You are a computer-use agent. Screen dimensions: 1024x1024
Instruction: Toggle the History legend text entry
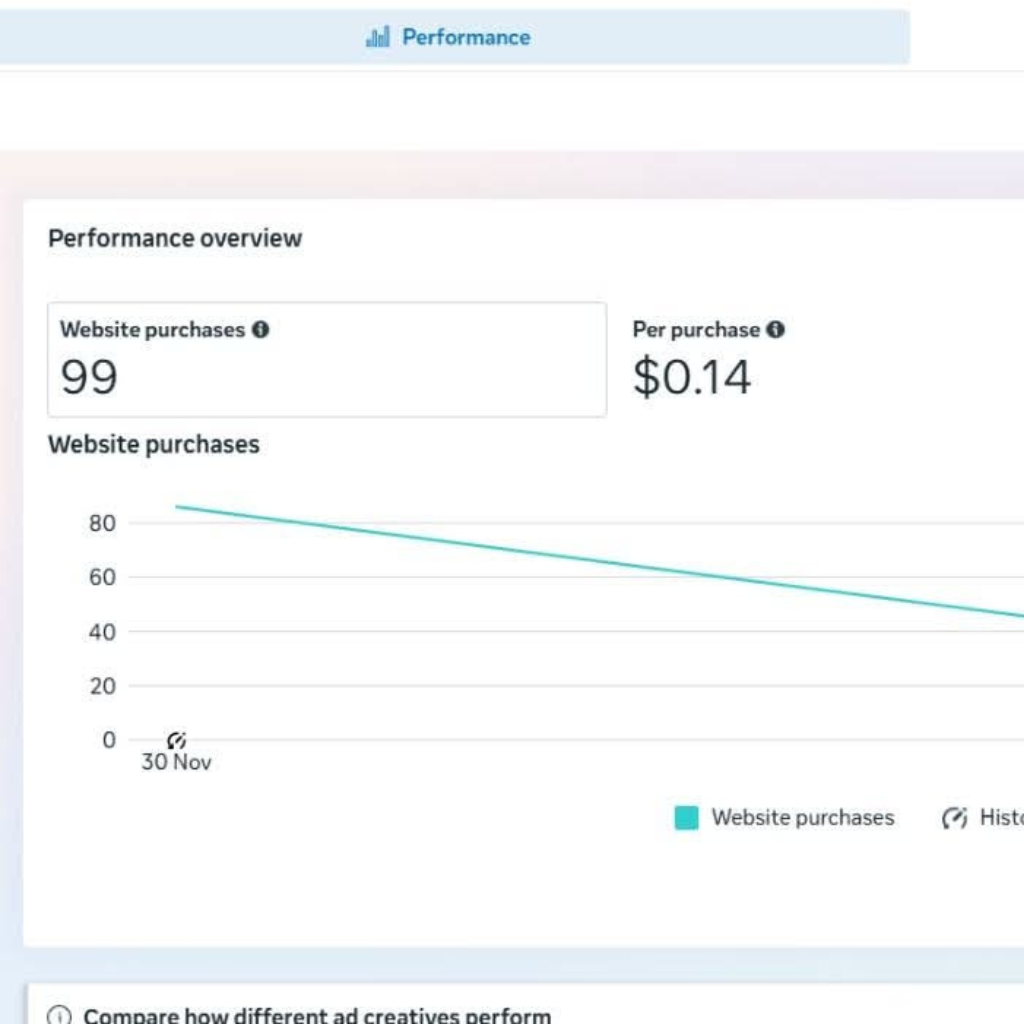pyautogui.click(x=1000, y=818)
